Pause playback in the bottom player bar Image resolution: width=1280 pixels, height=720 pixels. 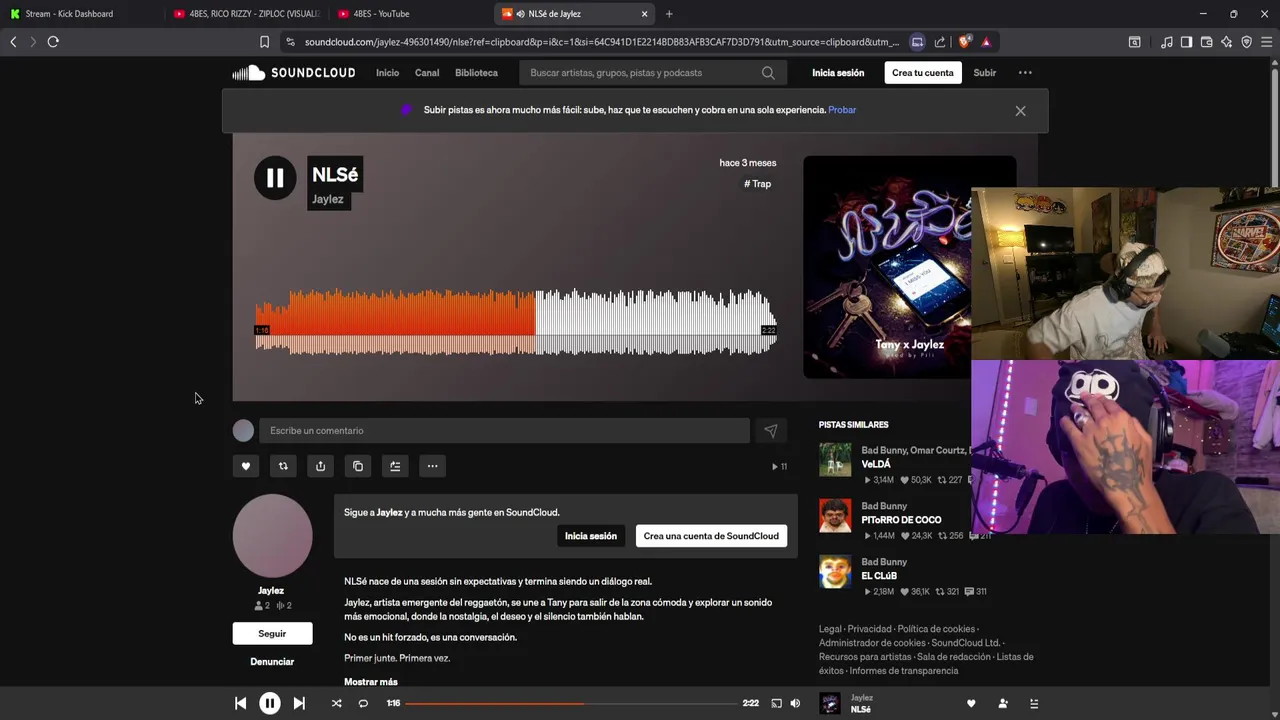coord(270,703)
